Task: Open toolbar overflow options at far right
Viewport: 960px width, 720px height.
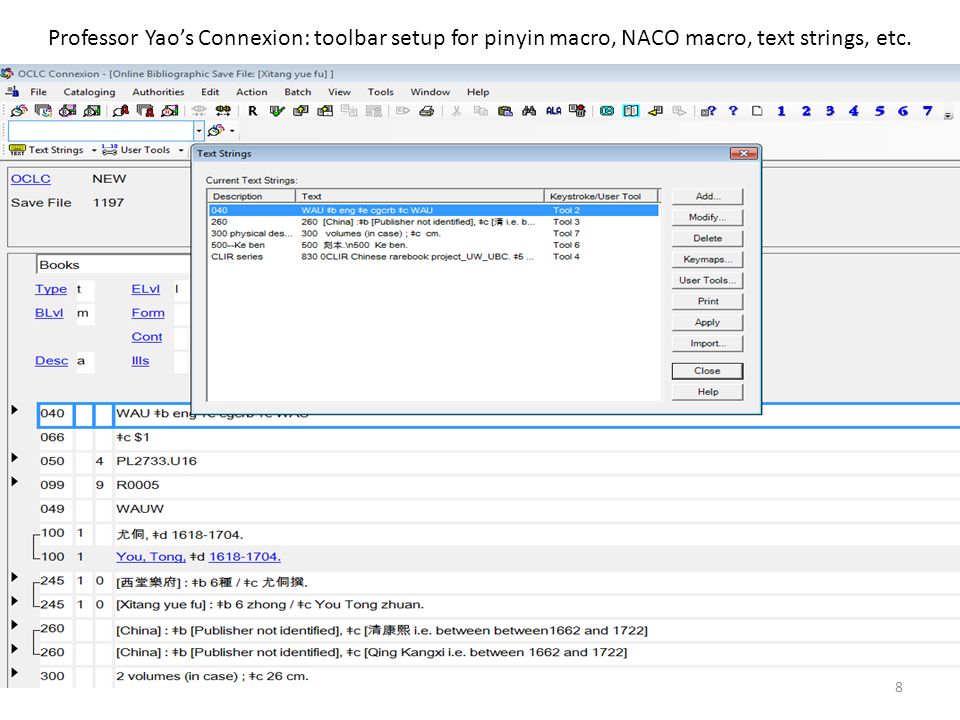Action: click(x=948, y=114)
